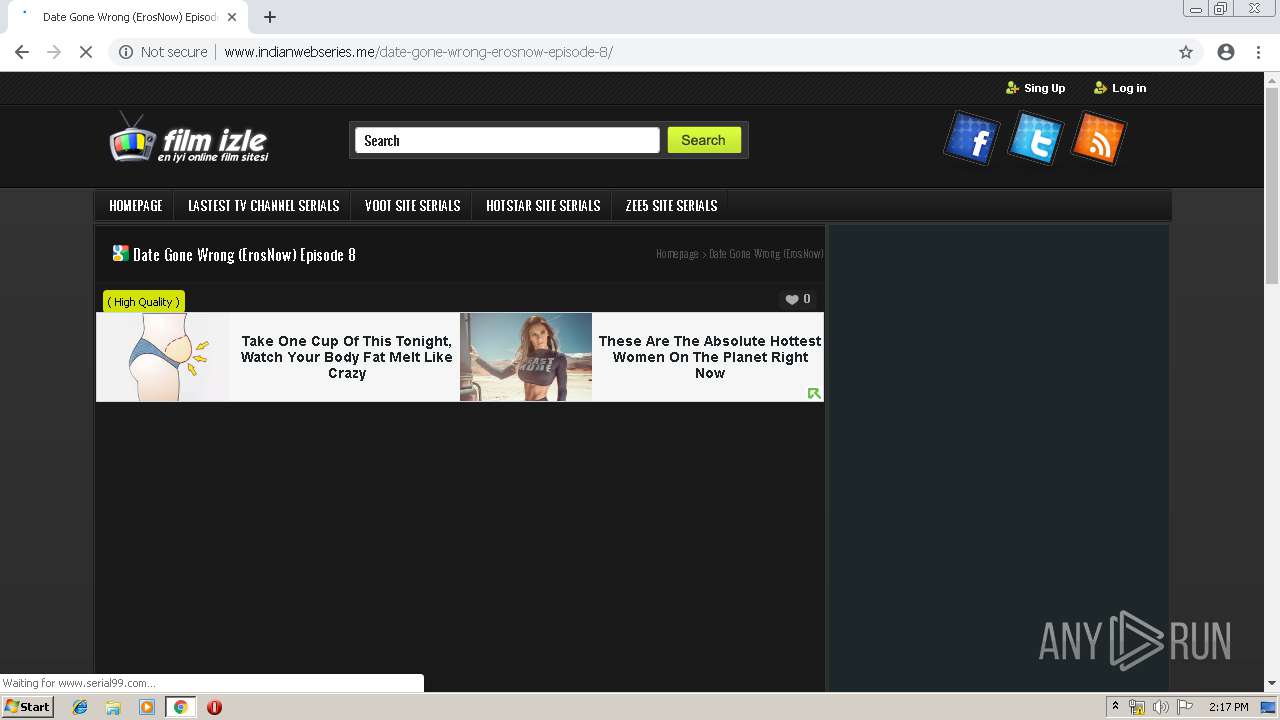Viewport: 1280px width, 720px height.
Task: Close the Date Gone Wrong tab
Action: coord(232,17)
